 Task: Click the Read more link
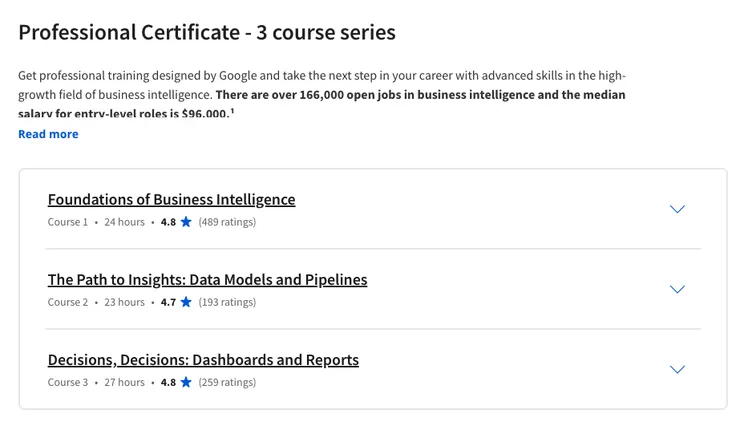point(48,134)
